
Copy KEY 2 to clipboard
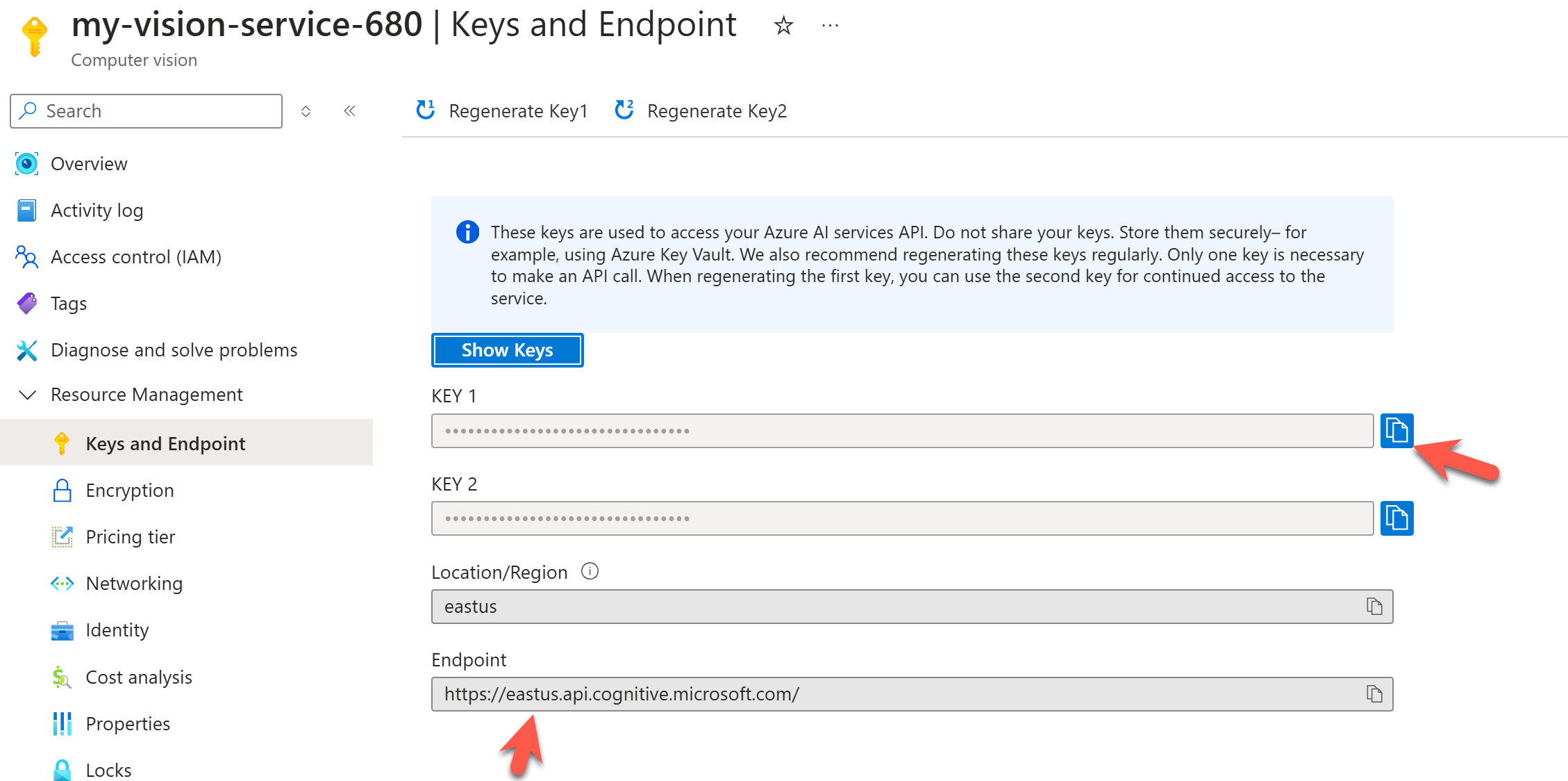pos(1396,518)
